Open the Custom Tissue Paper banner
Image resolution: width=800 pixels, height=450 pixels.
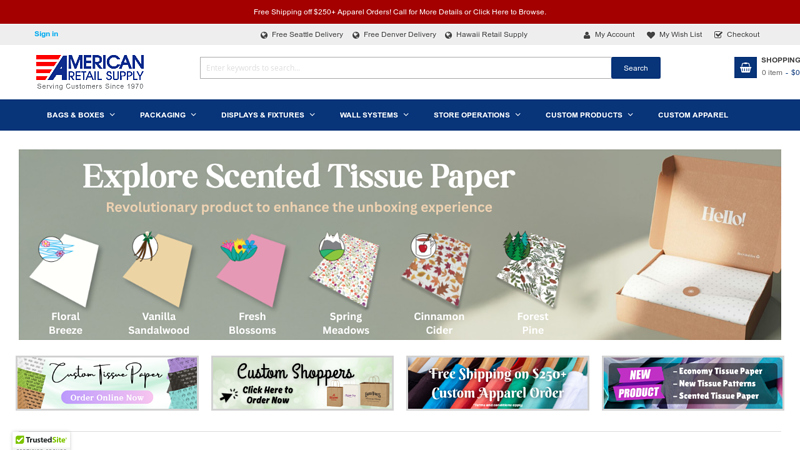pos(107,383)
